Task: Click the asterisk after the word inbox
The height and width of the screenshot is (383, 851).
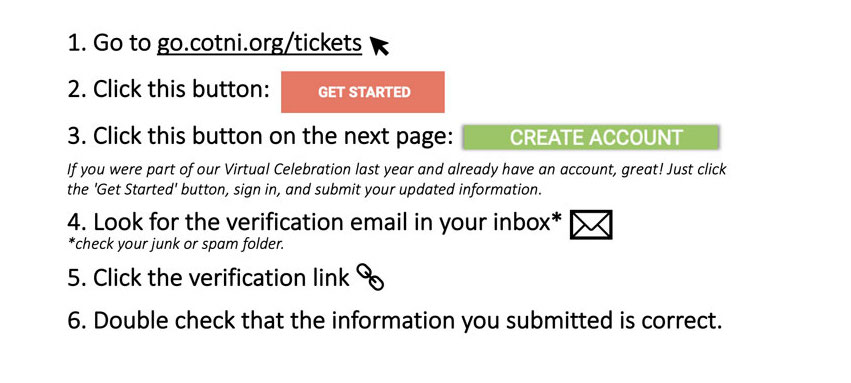Action: [x=556, y=219]
